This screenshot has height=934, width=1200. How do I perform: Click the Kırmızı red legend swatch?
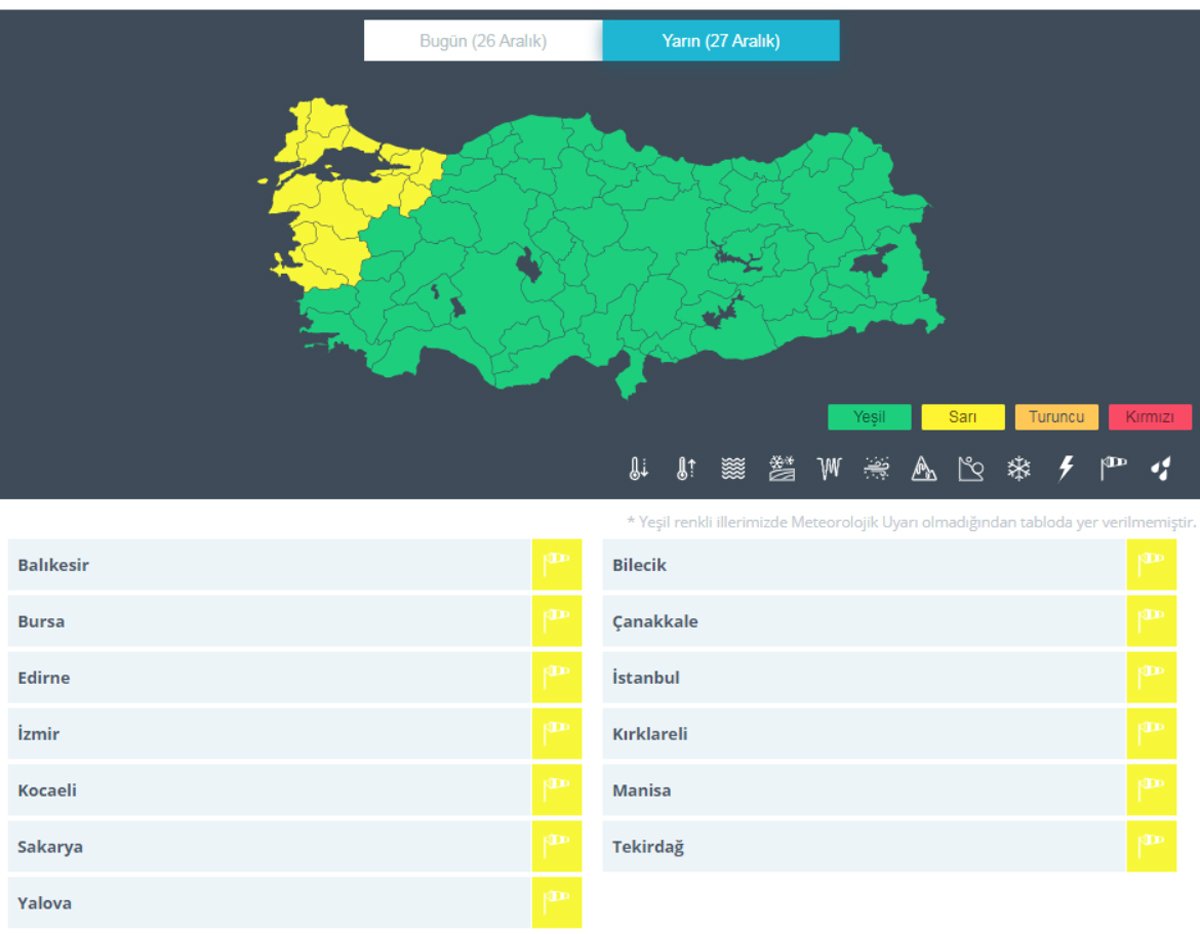pos(1149,417)
